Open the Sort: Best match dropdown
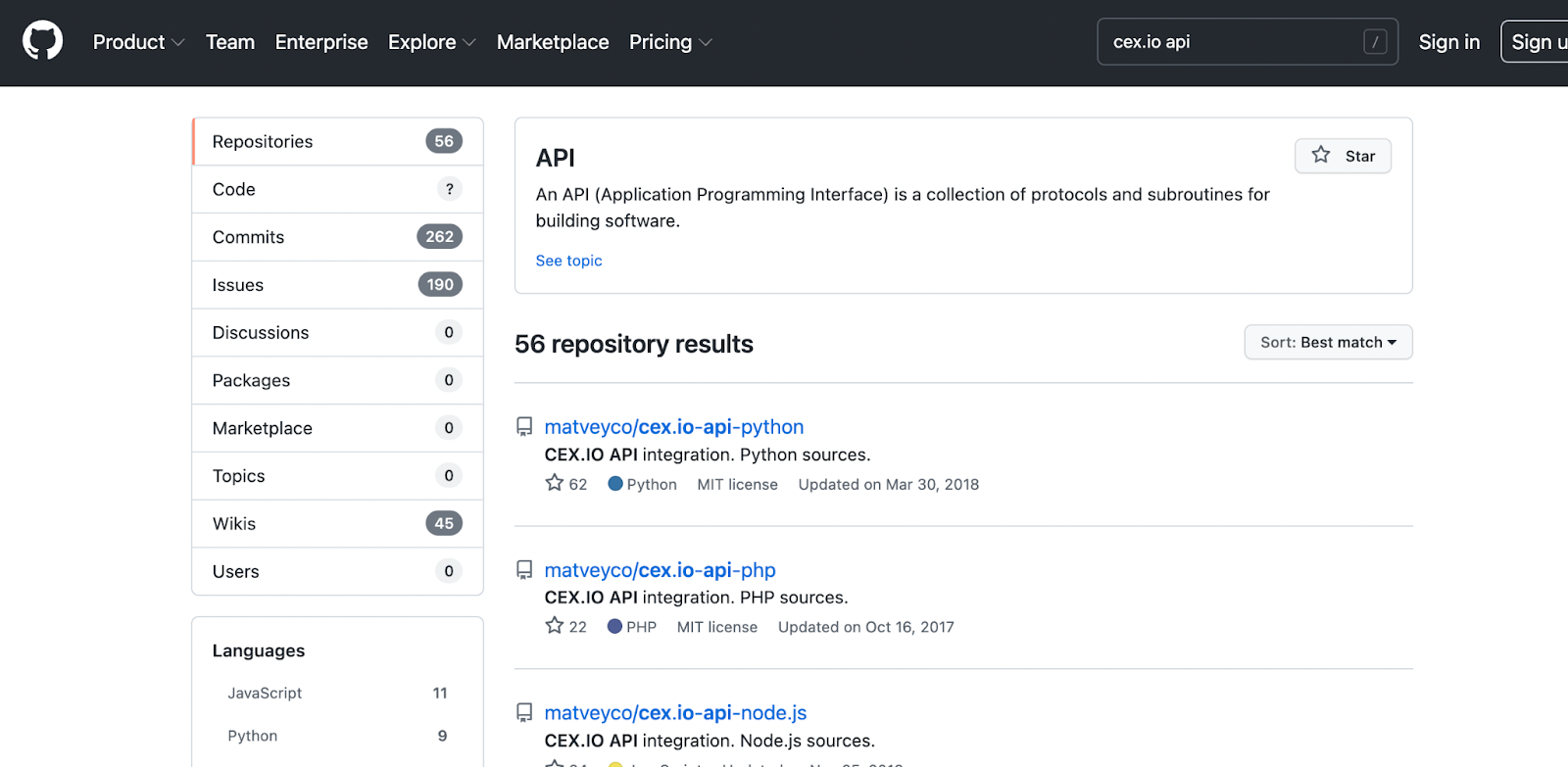The width and height of the screenshot is (1568, 767). pyautogui.click(x=1328, y=342)
